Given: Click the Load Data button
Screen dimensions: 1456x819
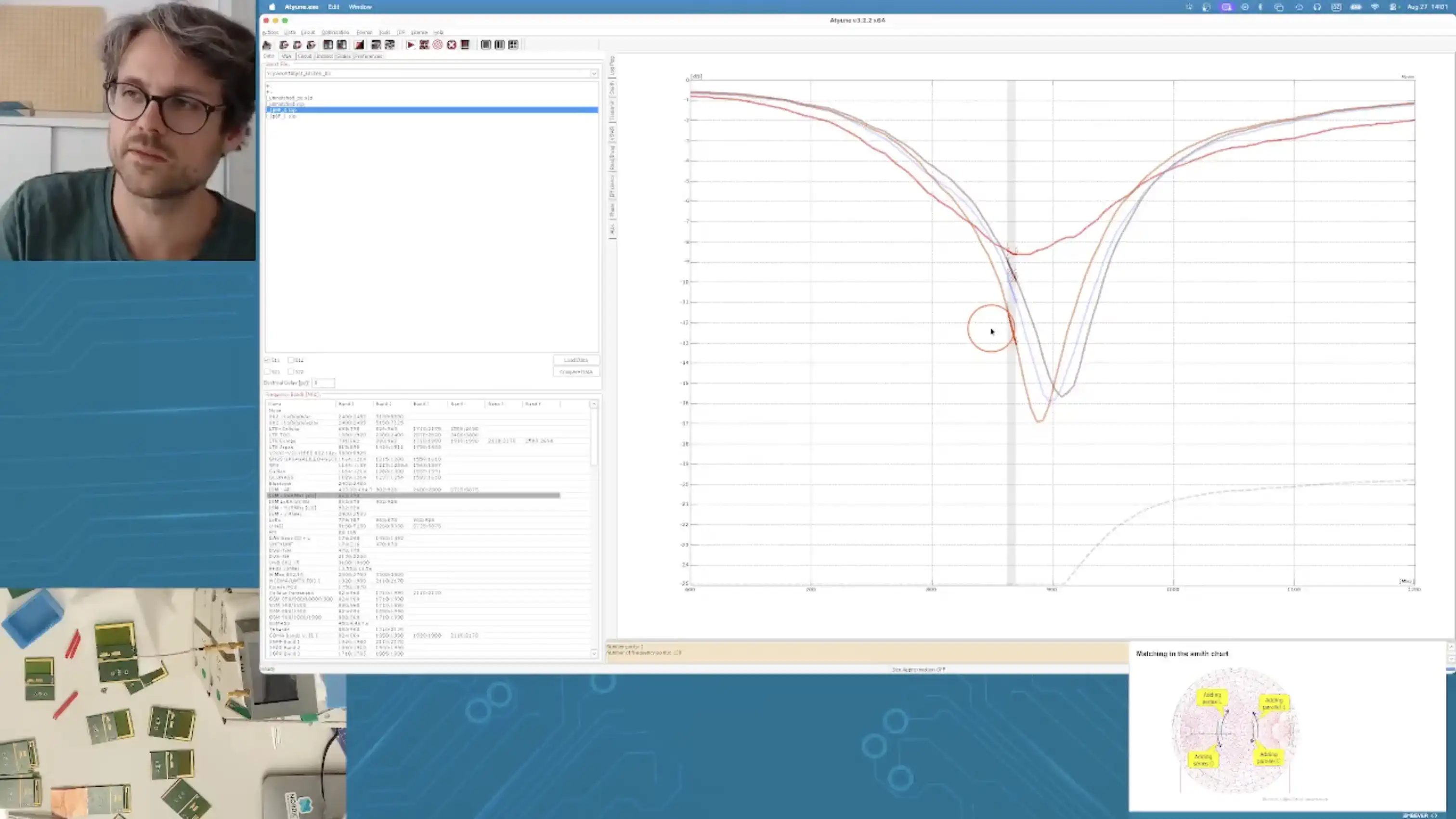Looking at the screenshot, I should tap(576, 360).
